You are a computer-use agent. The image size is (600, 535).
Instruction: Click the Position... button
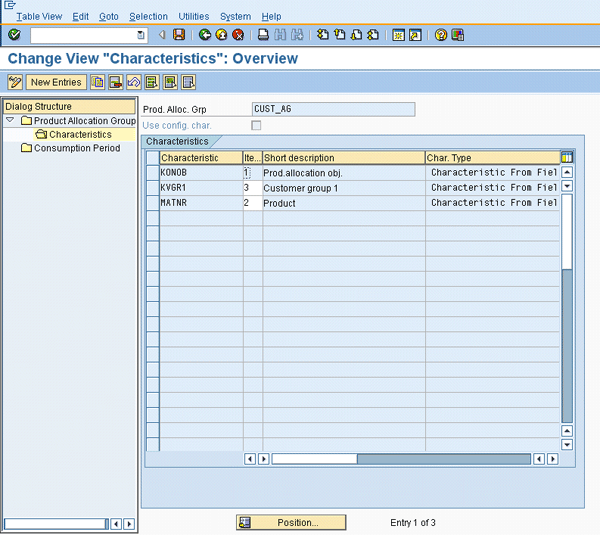coord(291,523)
